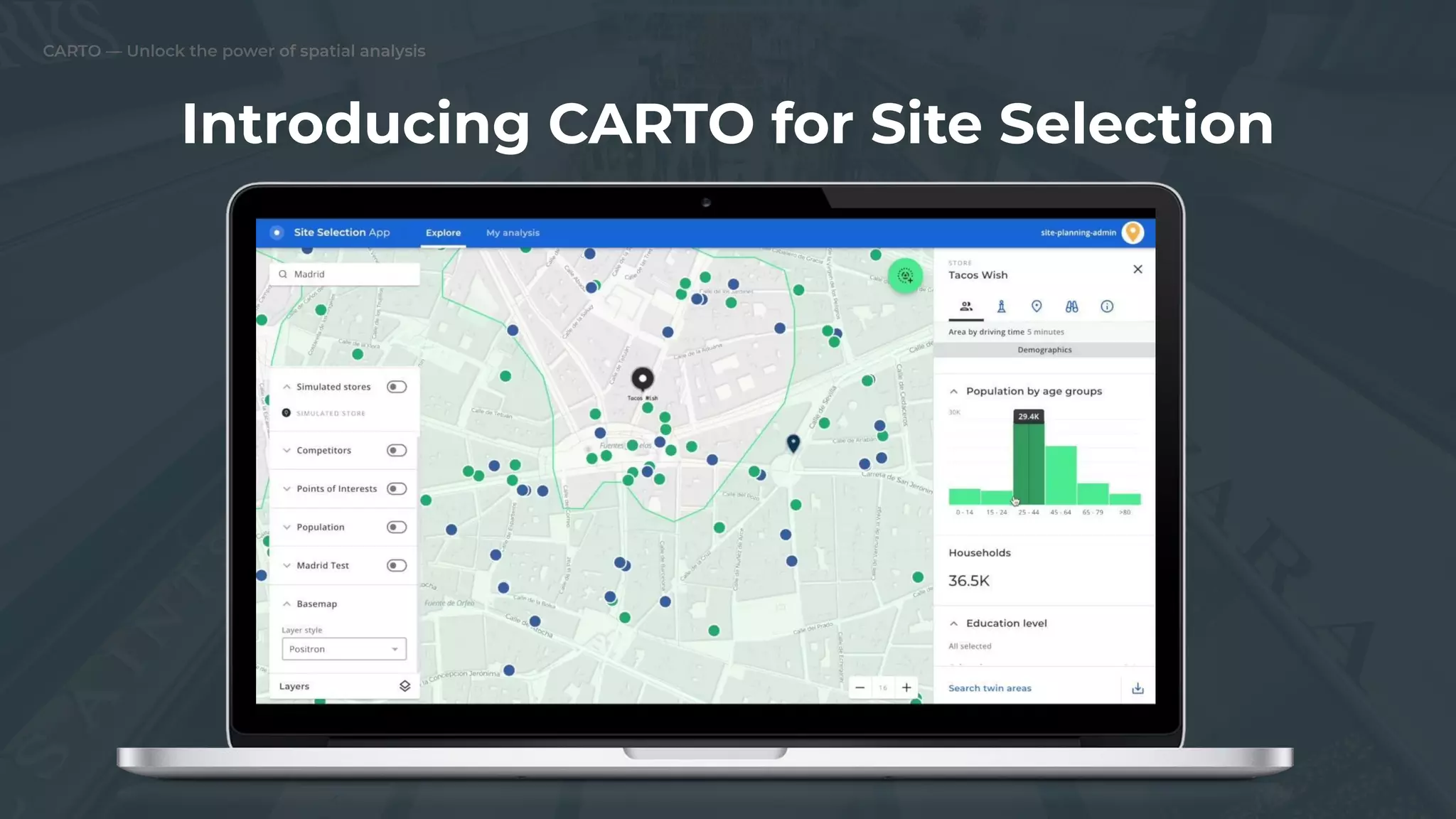This screenshot has width=1456, height=819.
Task: Open the site-planning-admin user avatar
Action: (1133, 232)
